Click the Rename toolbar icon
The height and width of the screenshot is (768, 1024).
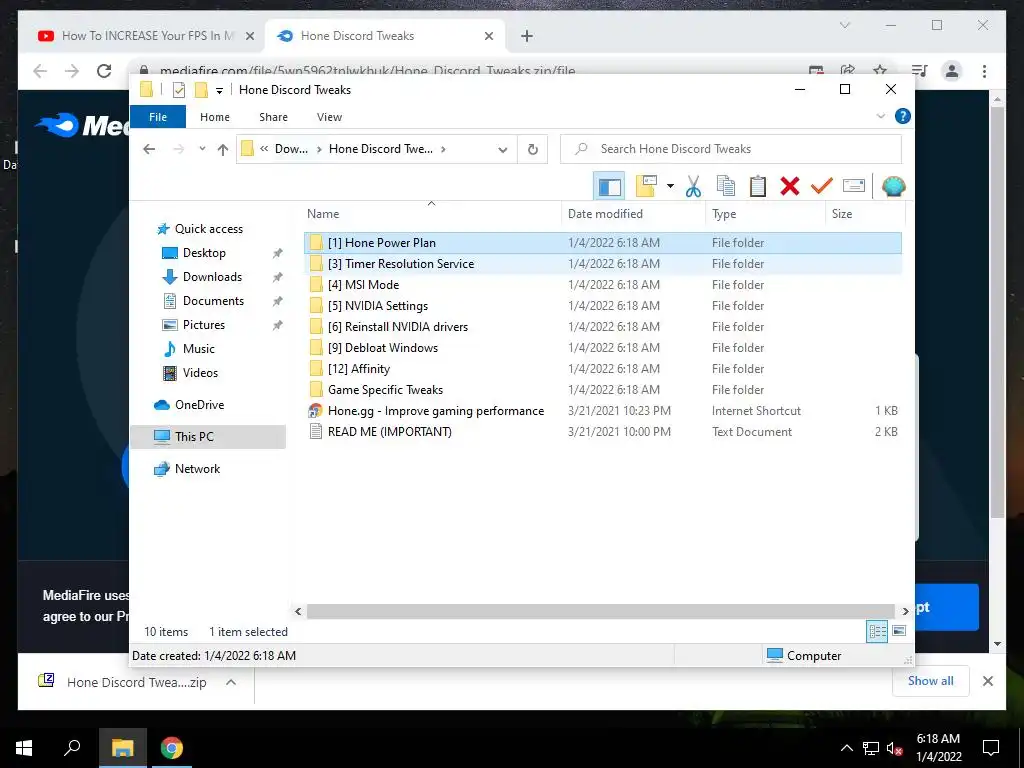click(x=854, y=186)
